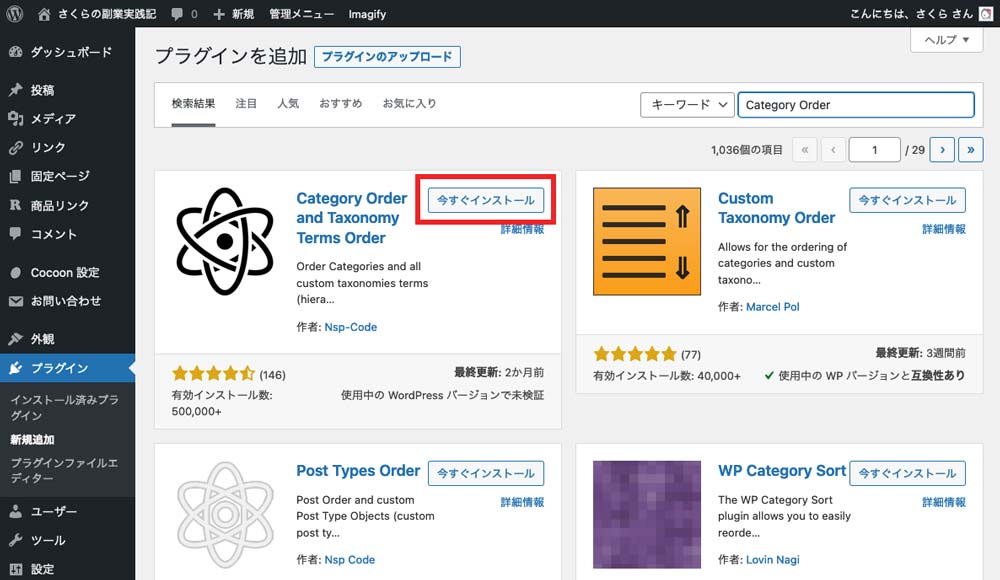Click the コメント speech bubble icon
The width and height of the screenshot is (1000, 580).
(x=16, y=234)
